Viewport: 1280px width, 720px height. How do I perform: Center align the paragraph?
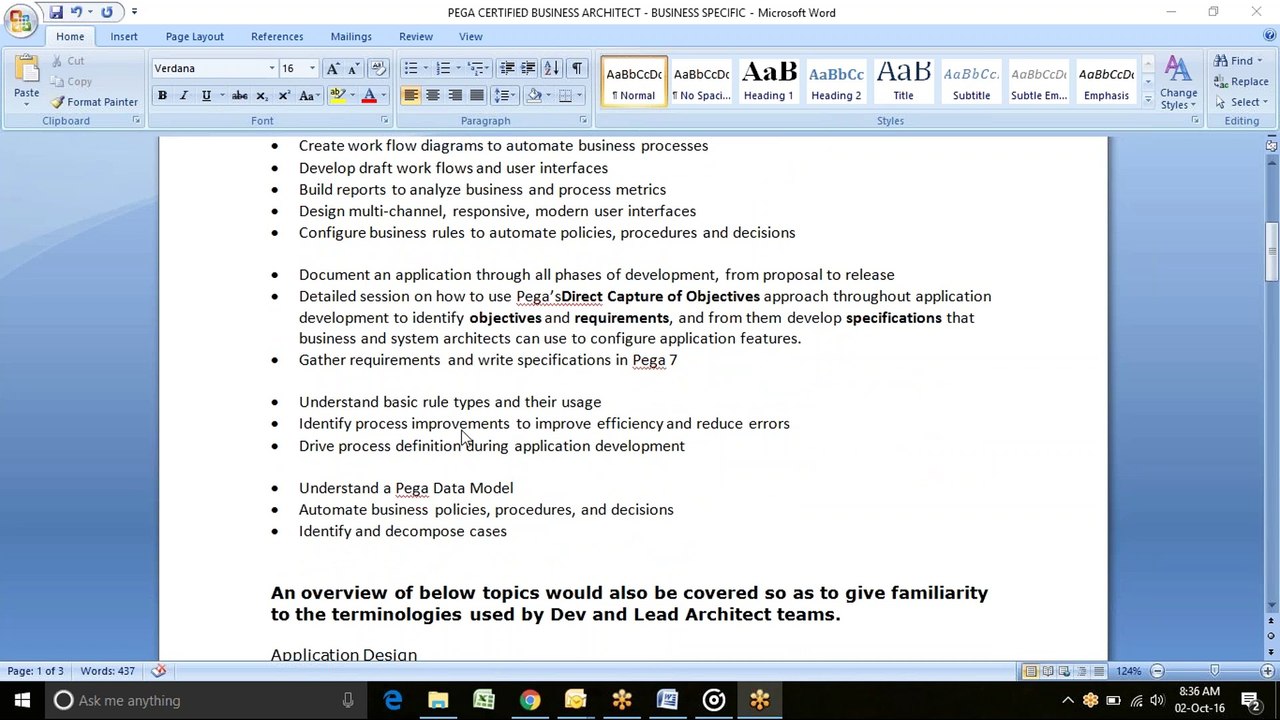[433, 96]
